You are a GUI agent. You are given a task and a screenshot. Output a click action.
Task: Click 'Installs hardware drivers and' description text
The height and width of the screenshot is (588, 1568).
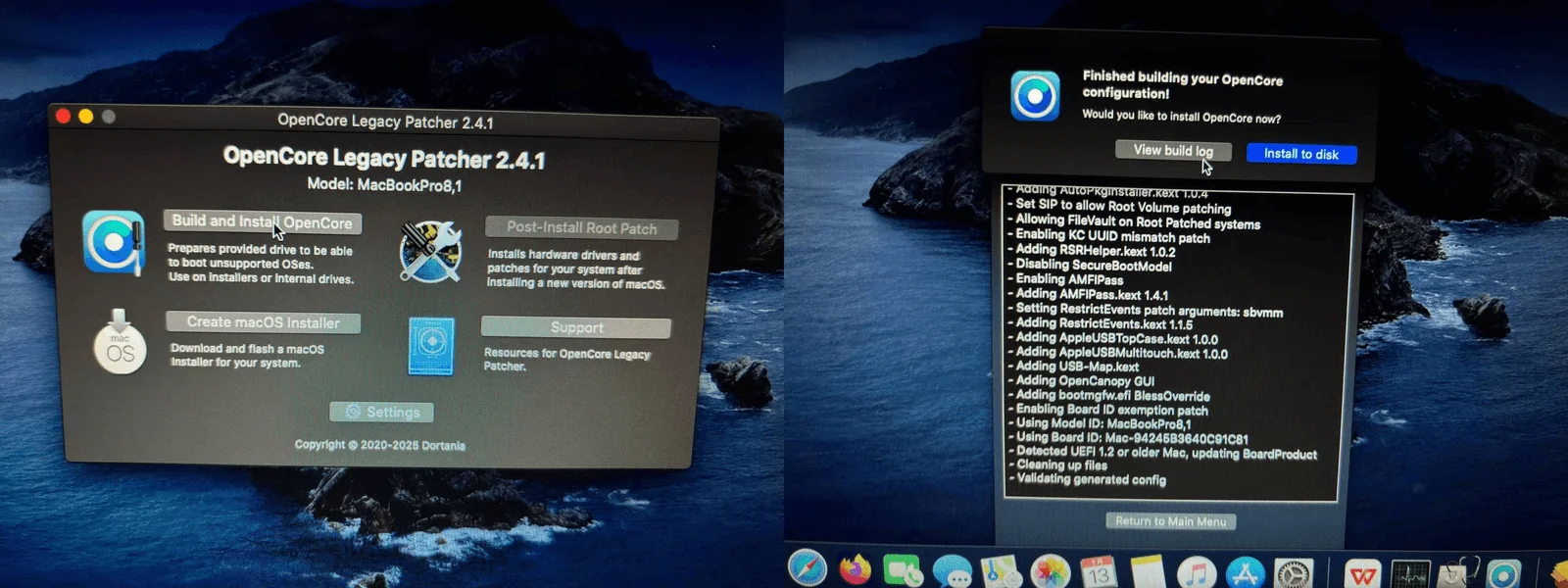coord(563,255)
